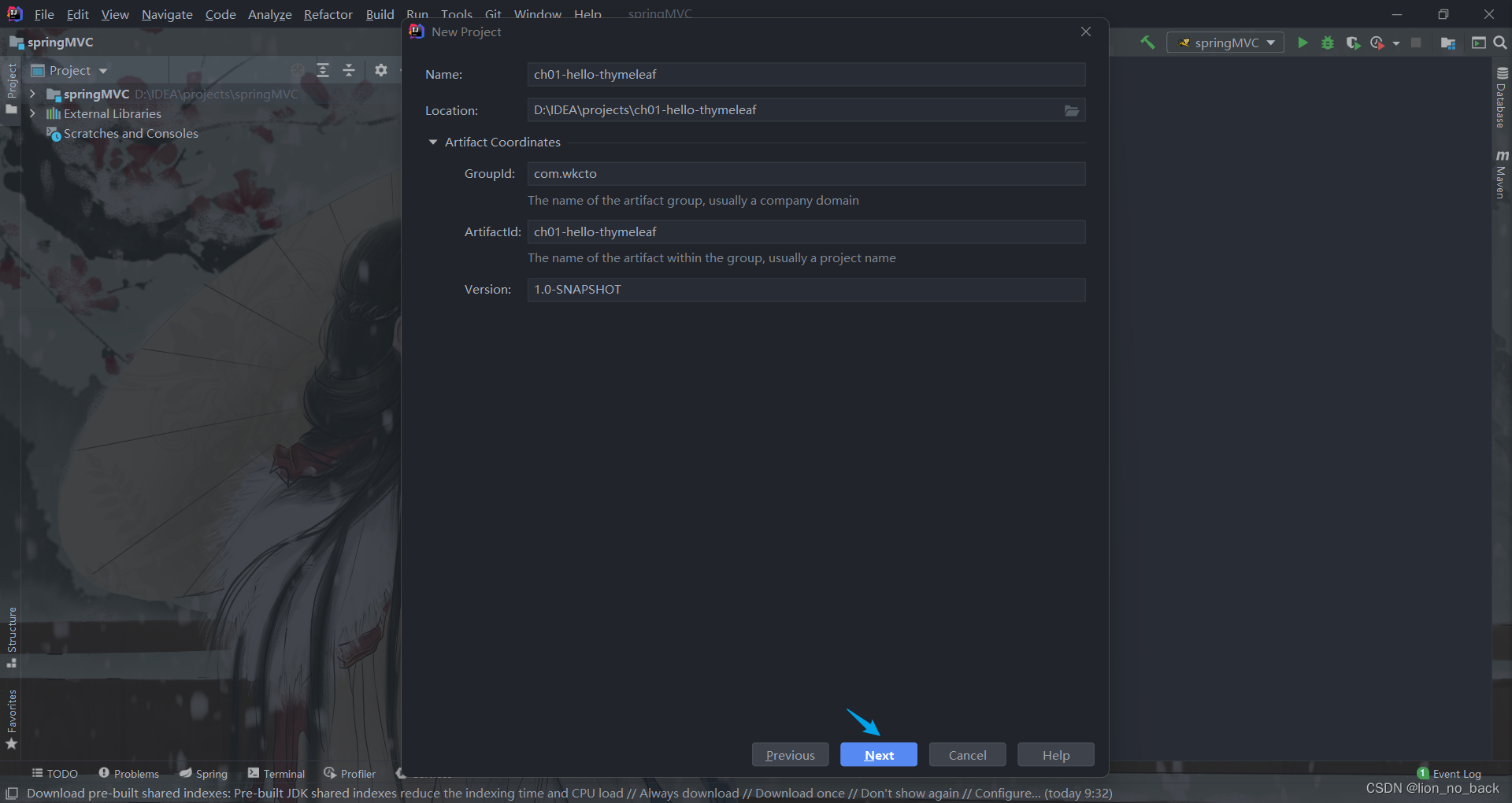Open the springMVC run configuration dropdown
Image resolution: width=1512 pixels, height=803 pixels.
(1225, 43)
